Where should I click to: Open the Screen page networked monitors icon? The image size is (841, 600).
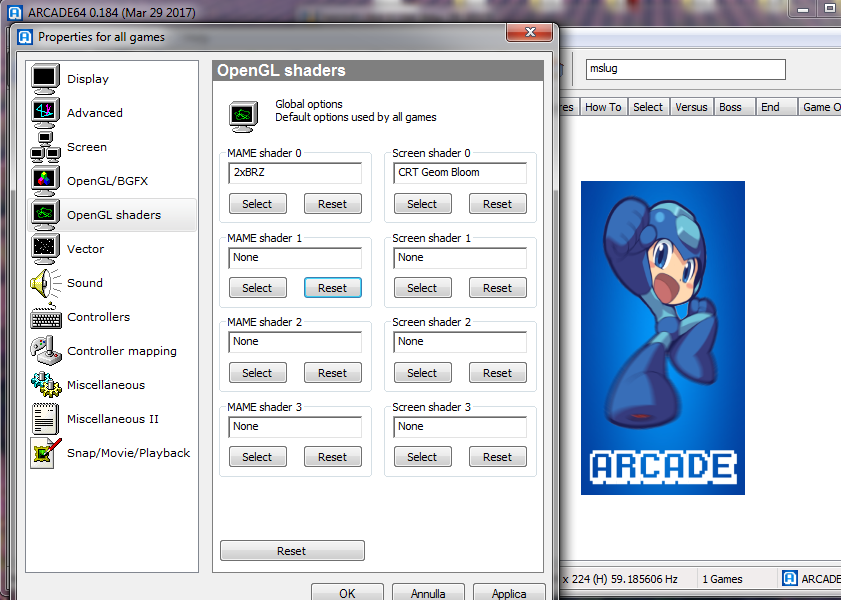coord(45,147)
